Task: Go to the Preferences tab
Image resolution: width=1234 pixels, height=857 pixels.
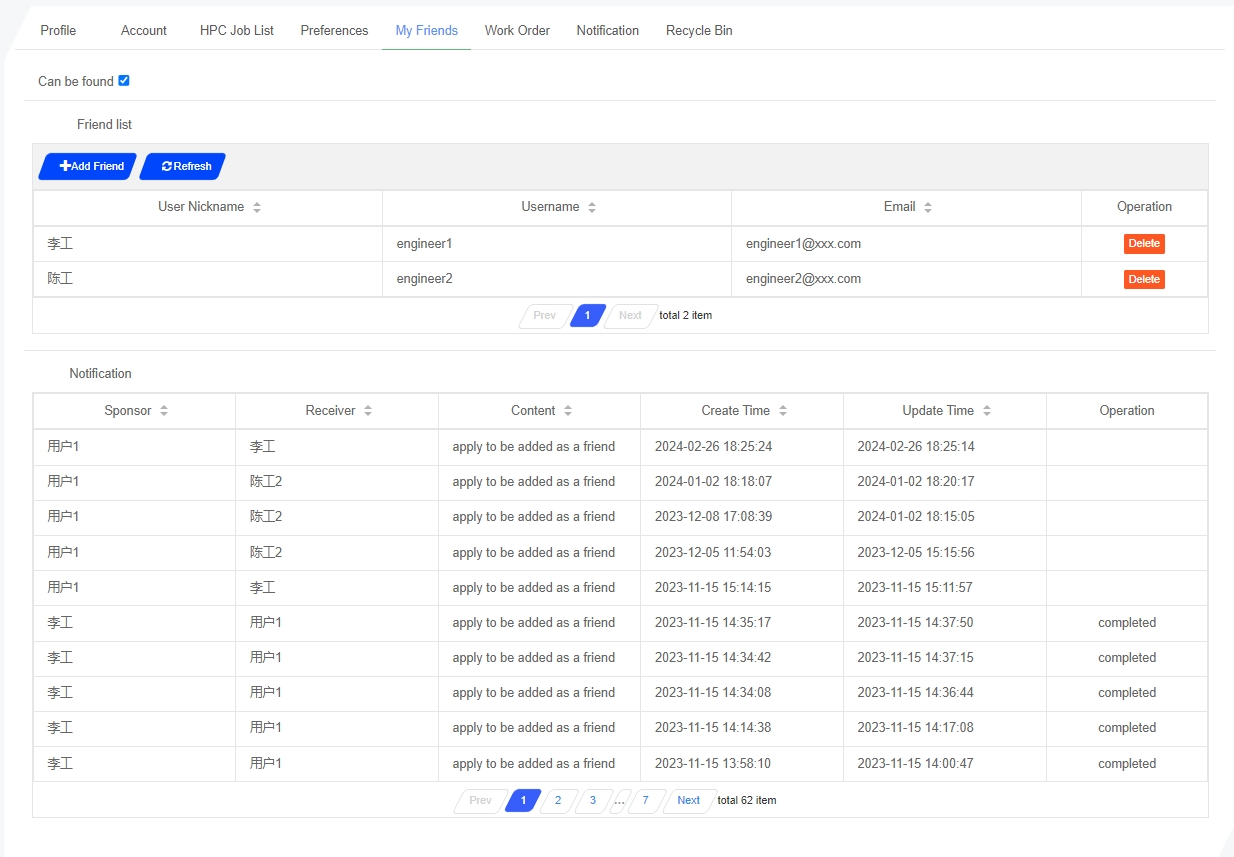Action: [334, 30]
